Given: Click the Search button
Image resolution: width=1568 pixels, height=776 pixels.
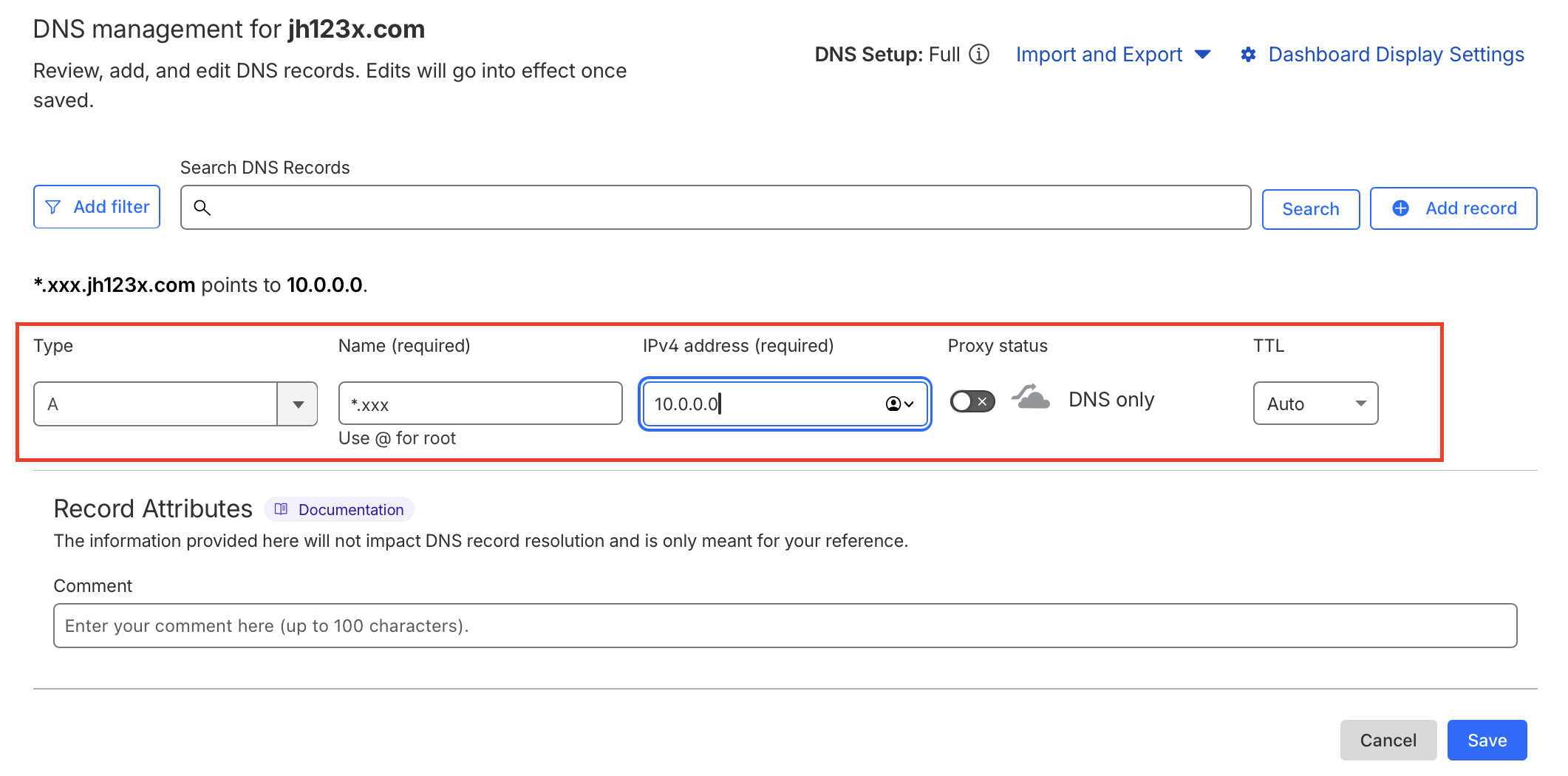Looking at the screenshot, I should [x=1311, y=208].
